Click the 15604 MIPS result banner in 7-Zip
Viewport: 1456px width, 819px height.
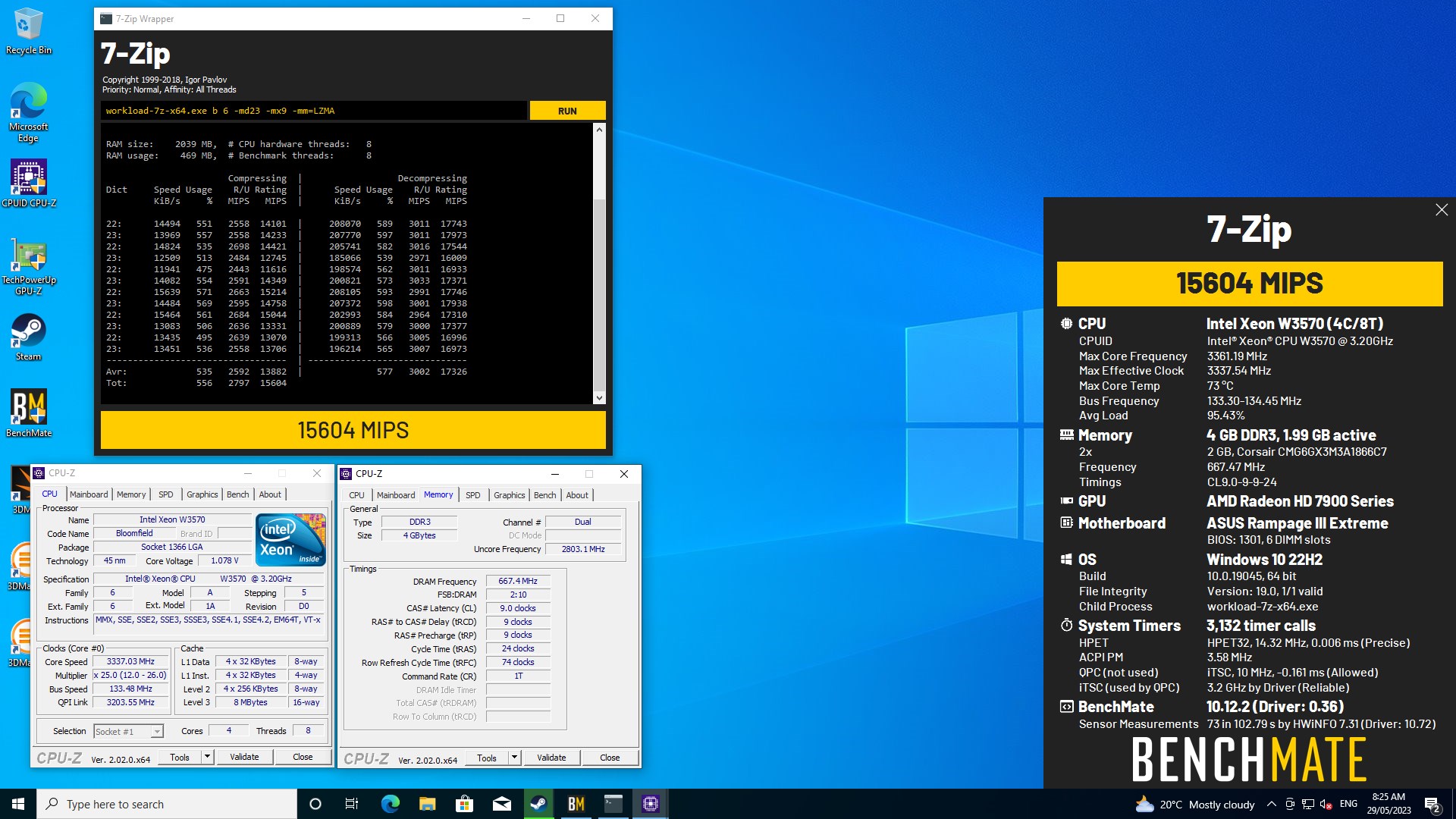353,430
